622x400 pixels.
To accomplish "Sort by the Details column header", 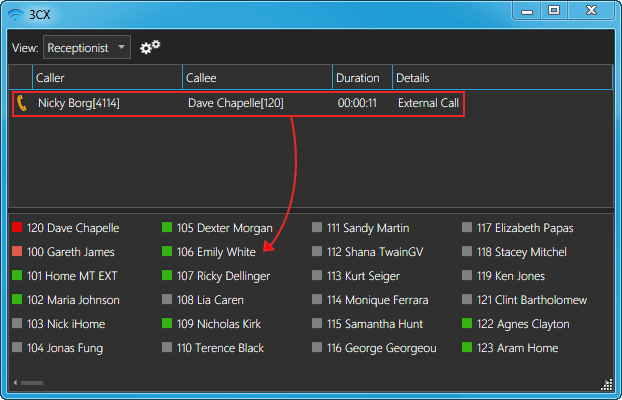I will 502,78.
